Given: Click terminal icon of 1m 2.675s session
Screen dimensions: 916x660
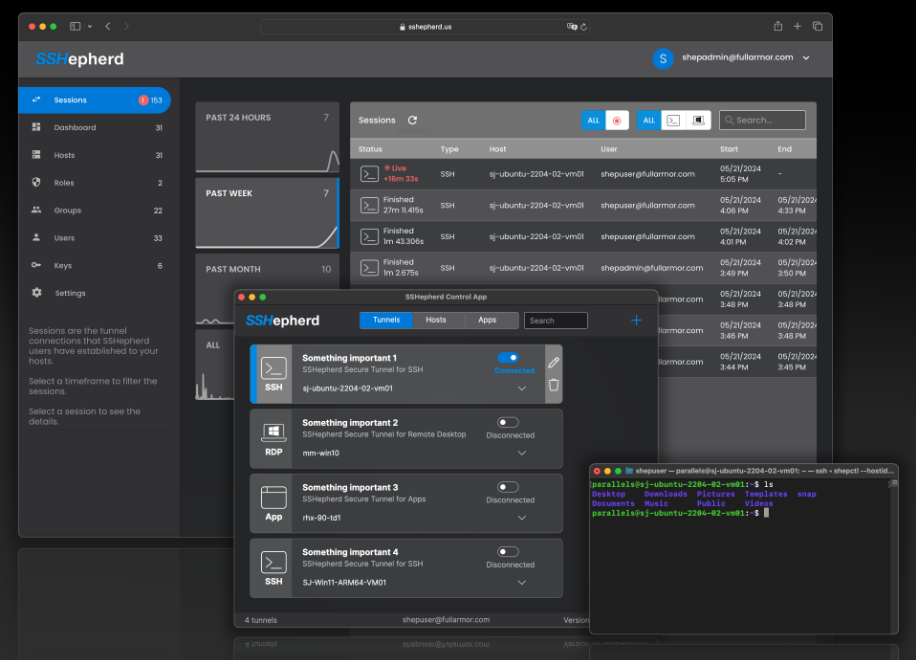Looking at the screenshot, I should pos(369,268).
